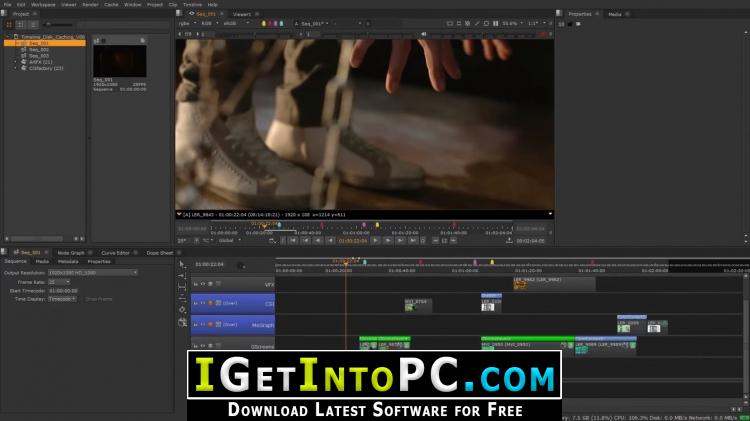Toggle the fourth header icon on CG track

(x=218, y=303)
